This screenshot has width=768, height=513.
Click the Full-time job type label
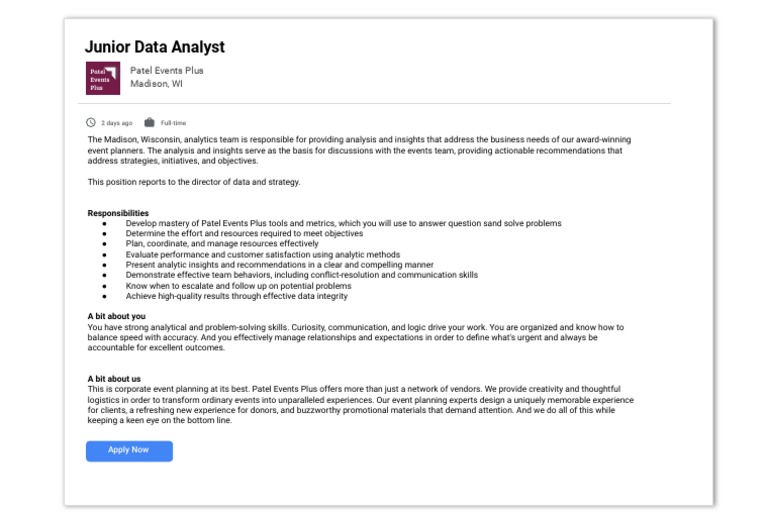[174, 123]
